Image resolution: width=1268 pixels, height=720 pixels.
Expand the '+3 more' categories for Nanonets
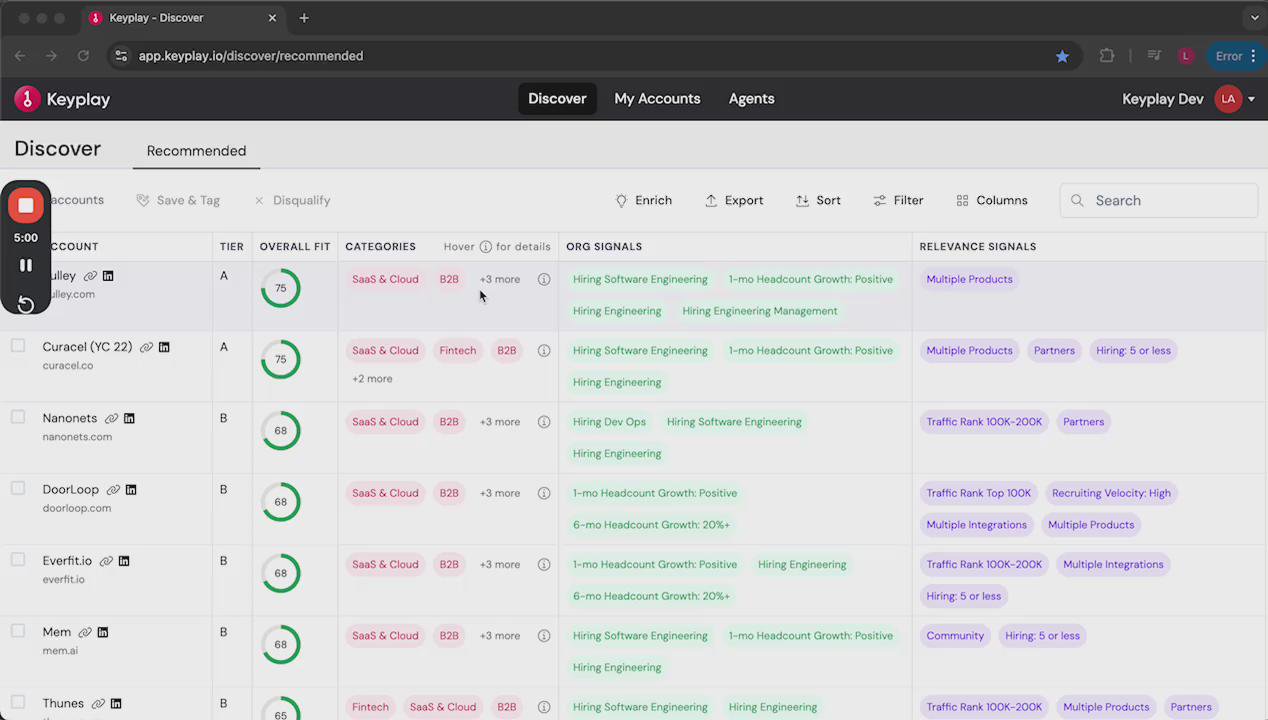pos(500,422)
